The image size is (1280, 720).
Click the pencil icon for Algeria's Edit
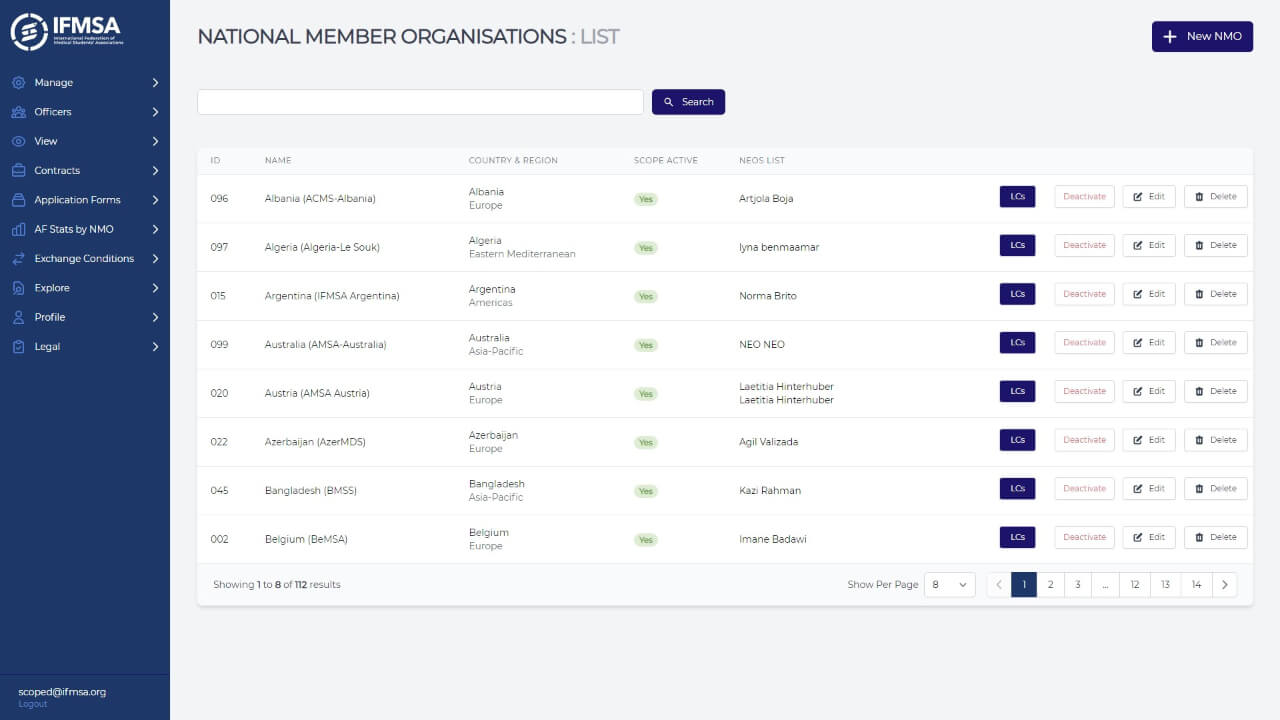[1138, 245]
